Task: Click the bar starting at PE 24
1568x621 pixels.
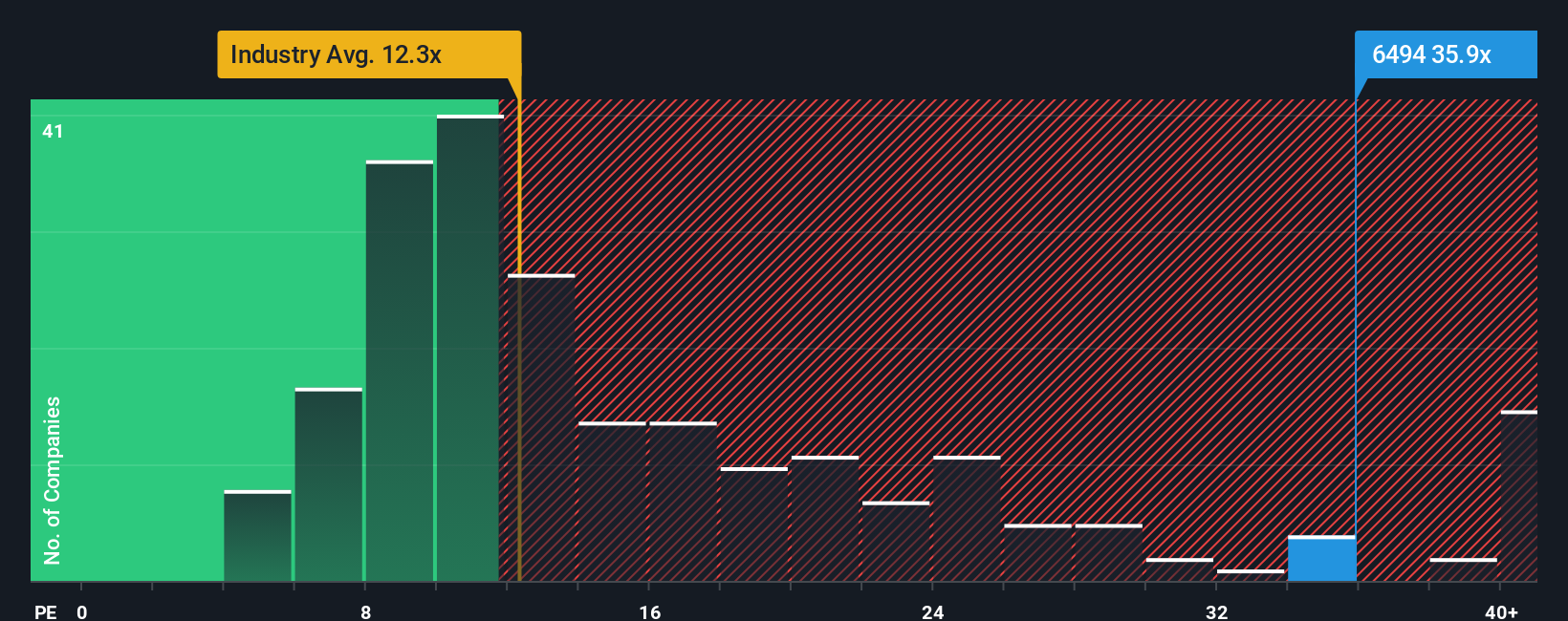Action: tap(967, 519)
